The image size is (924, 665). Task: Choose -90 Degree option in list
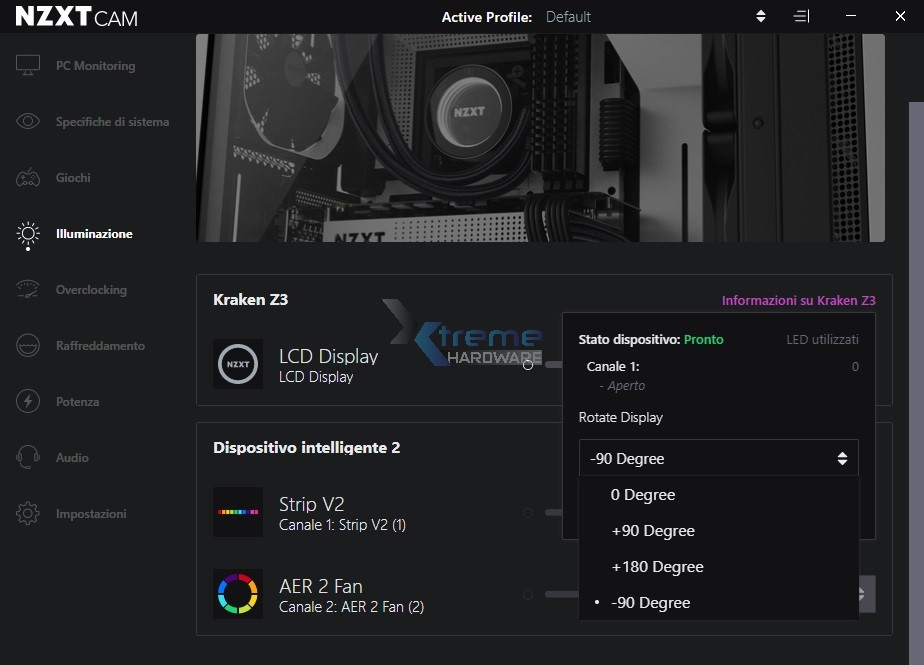pos(719,603)
